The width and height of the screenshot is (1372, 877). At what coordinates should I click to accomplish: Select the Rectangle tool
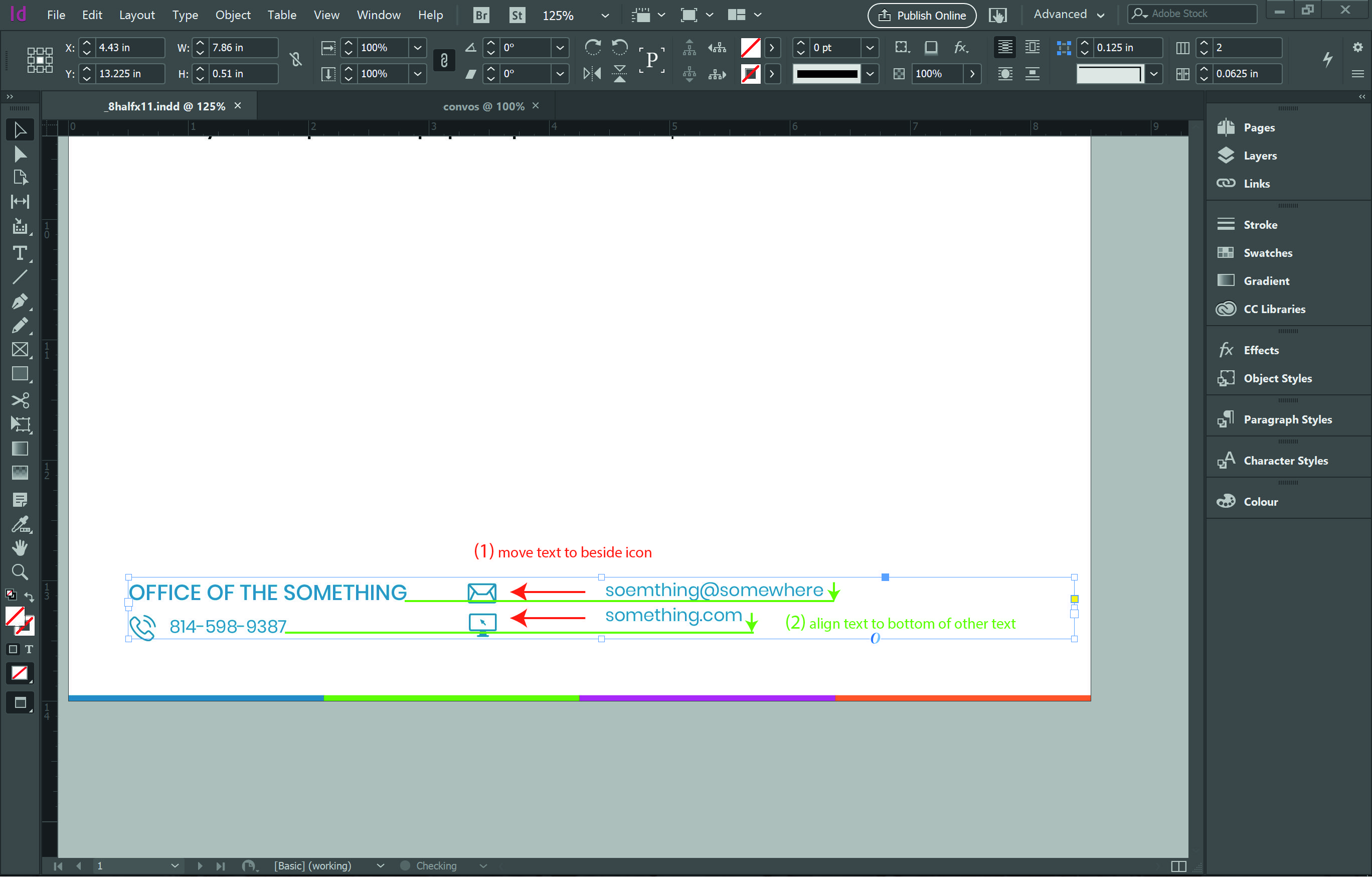(20, 374)
